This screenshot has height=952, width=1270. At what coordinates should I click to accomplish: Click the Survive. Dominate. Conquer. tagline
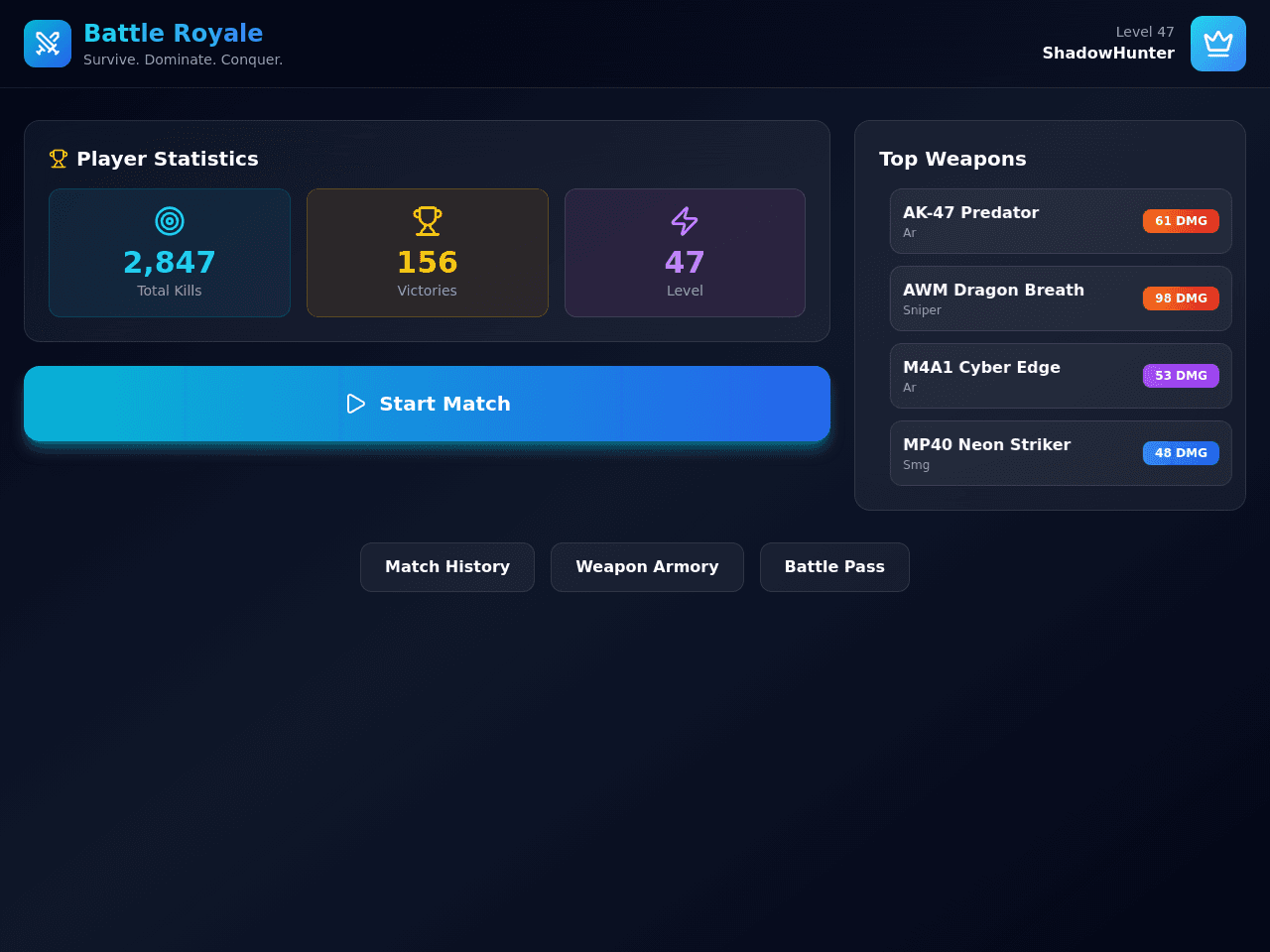[184, 59]
